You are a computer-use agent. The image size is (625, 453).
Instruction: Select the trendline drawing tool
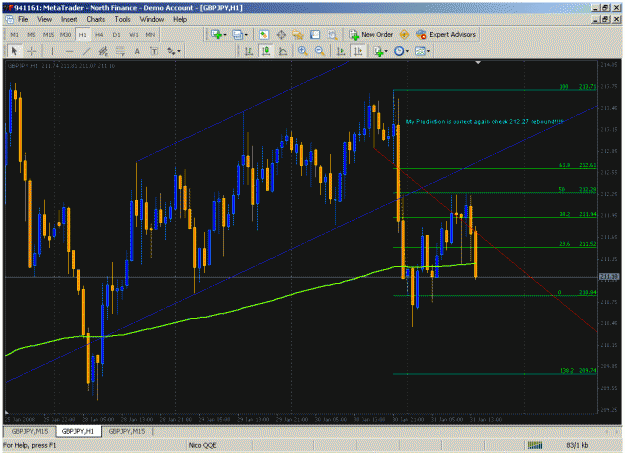[x=86, y=51]
